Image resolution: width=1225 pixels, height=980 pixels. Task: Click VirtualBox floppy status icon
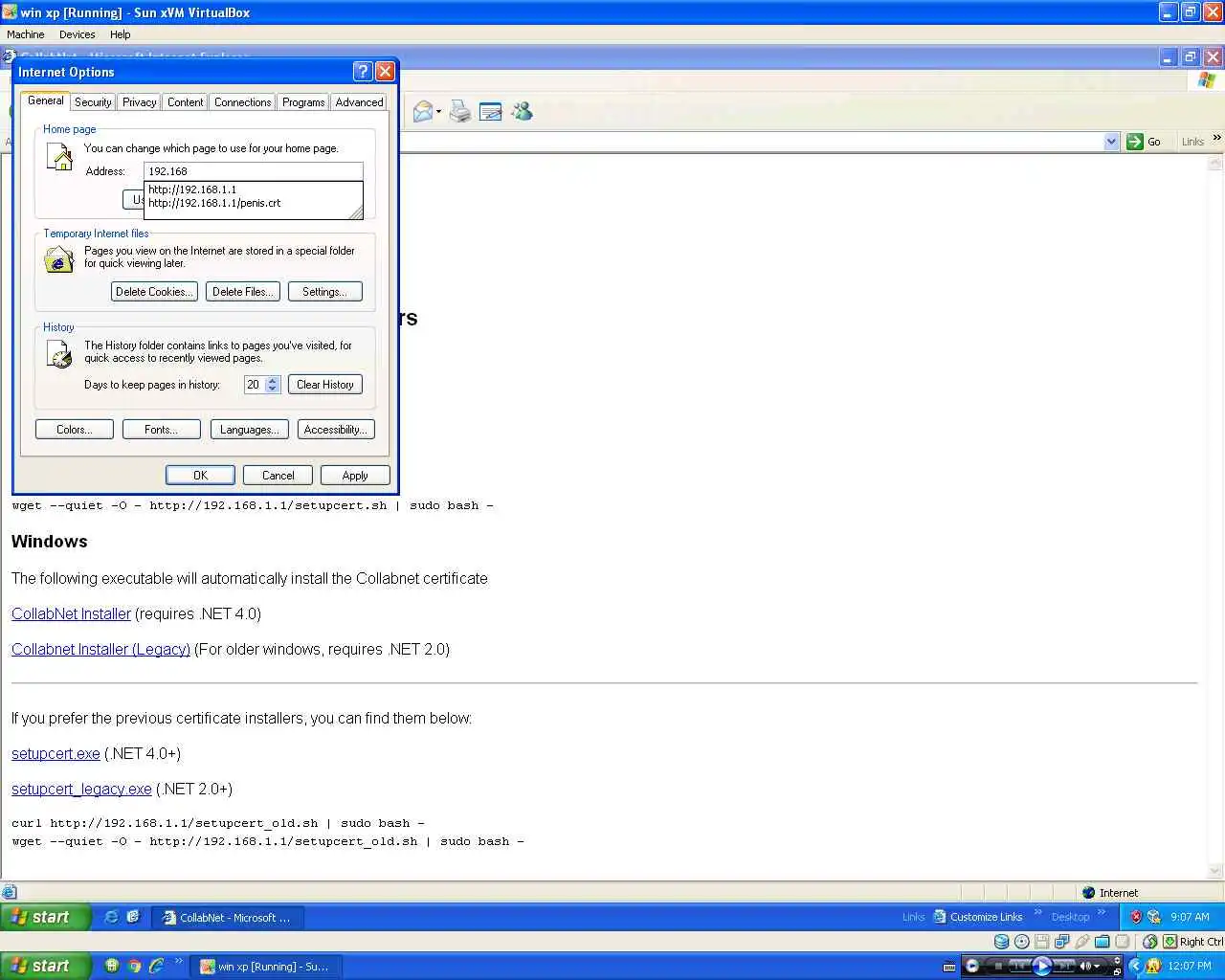pos(1042,942)
